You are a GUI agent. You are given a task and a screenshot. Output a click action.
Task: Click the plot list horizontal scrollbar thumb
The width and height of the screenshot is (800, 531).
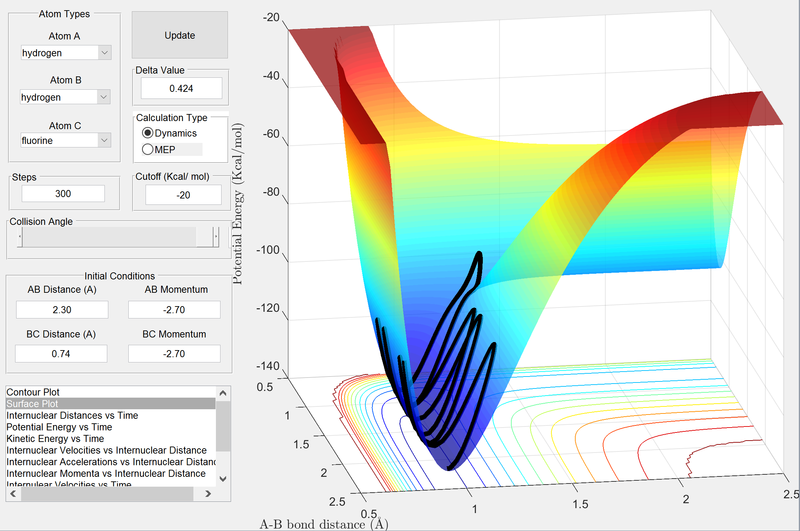coord(107,494)
